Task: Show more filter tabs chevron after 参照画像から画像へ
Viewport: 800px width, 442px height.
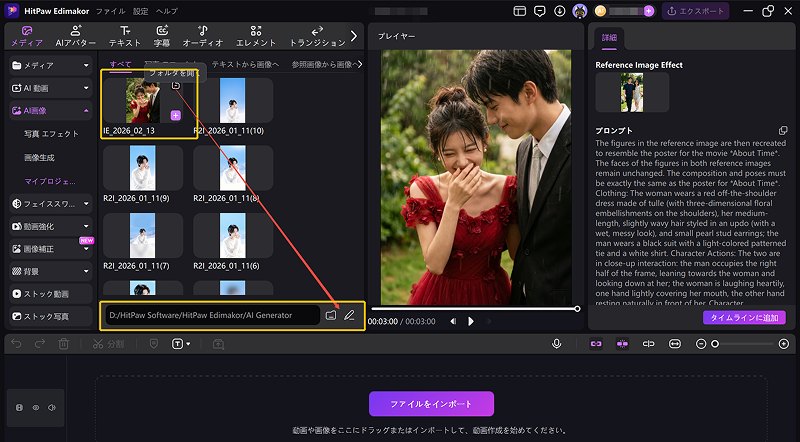Action: tap(359, 64)
